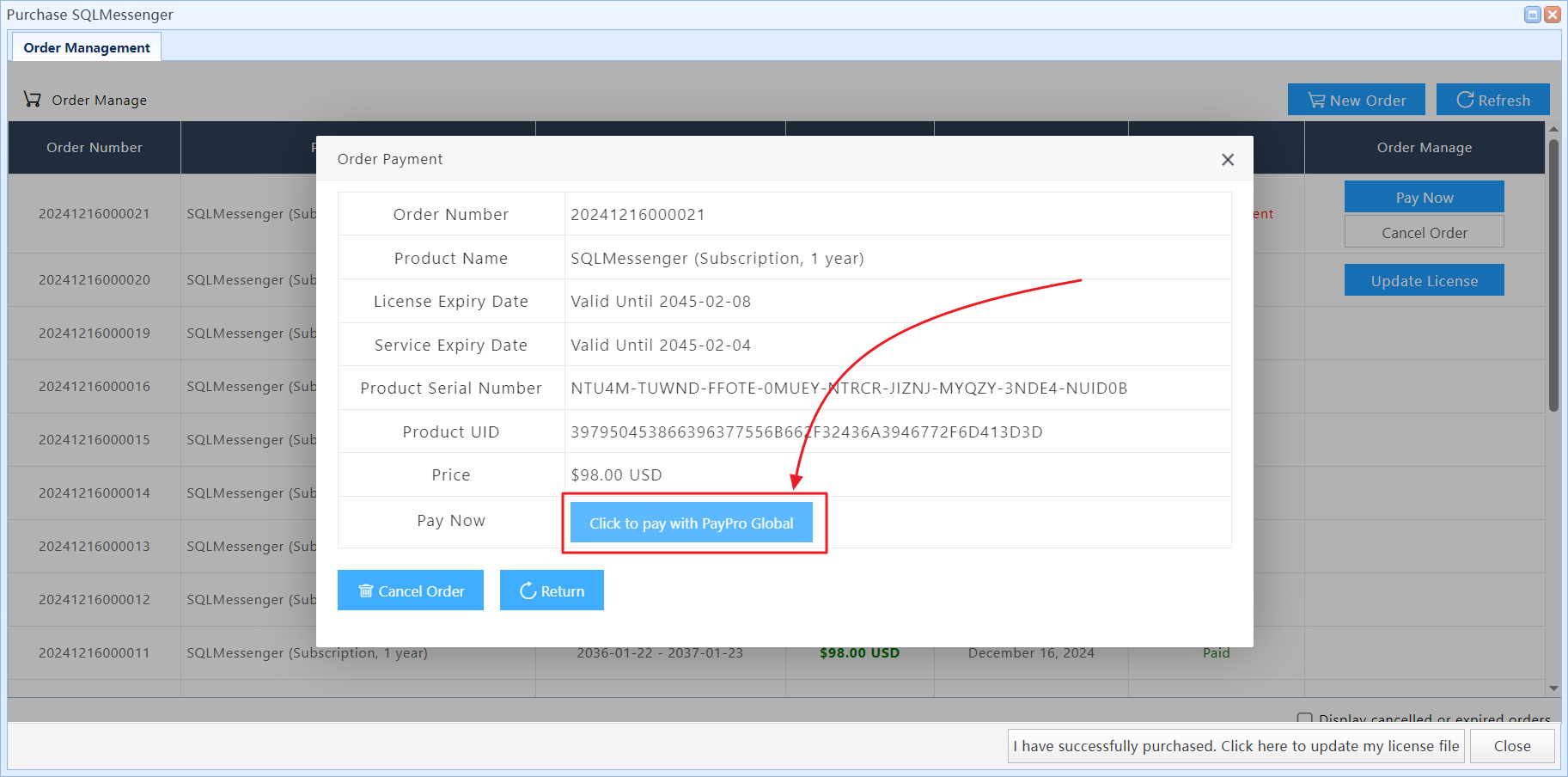Image resolution: width=1568 pixels, height=777 pixels.
Task: Click to pay with PayPro Global
Action: (691, 523)
